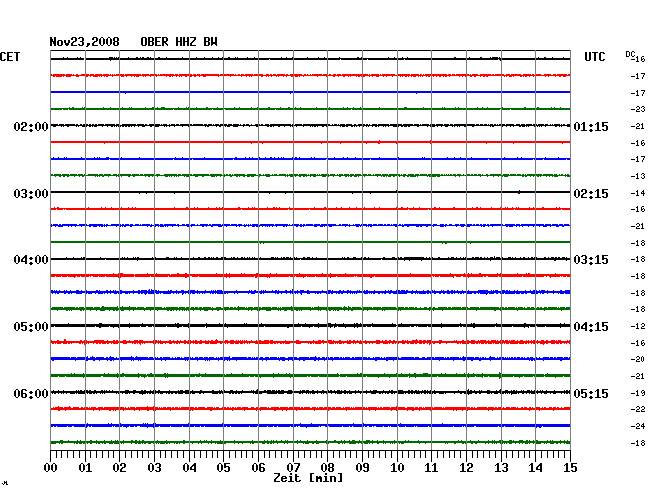Click the DC offset value "-12"
650x494 pixels.
(638, 327)
